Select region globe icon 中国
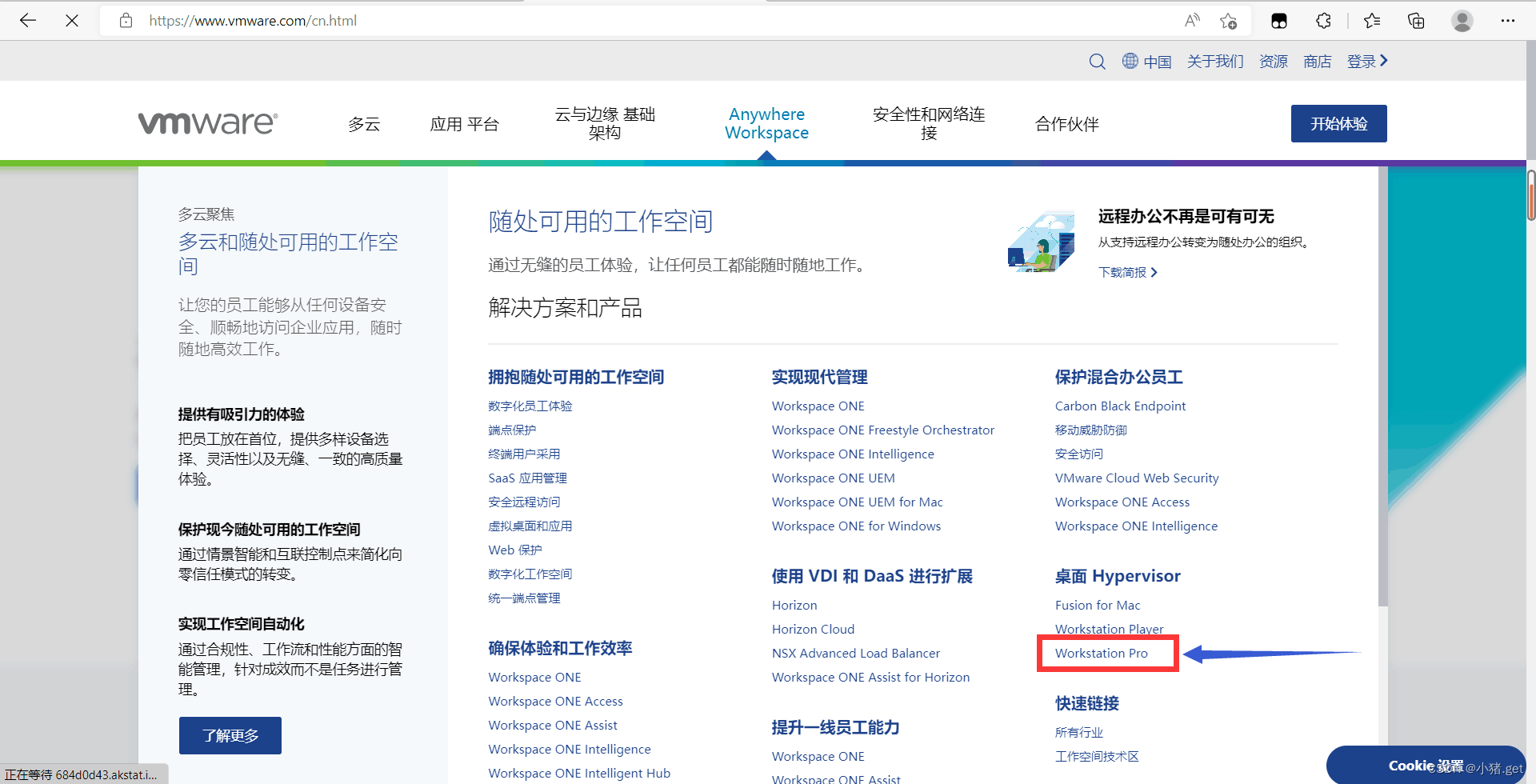This screenshot has height=784, width=1536. [1146, 62]
